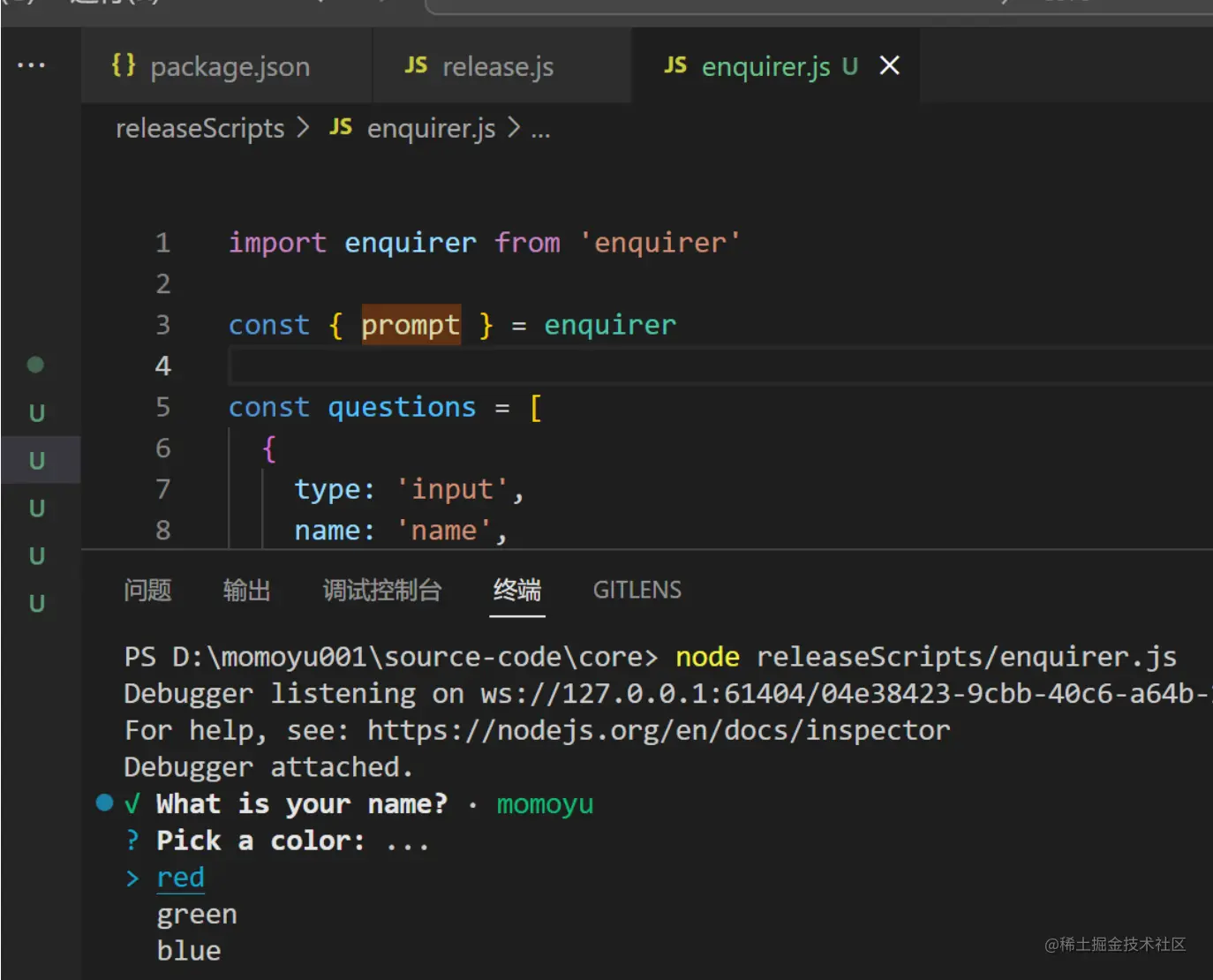Screen dimensions: 1213x980
Task: Open the nodejs.org inspector docs link
Action: (x=658, y=730)
